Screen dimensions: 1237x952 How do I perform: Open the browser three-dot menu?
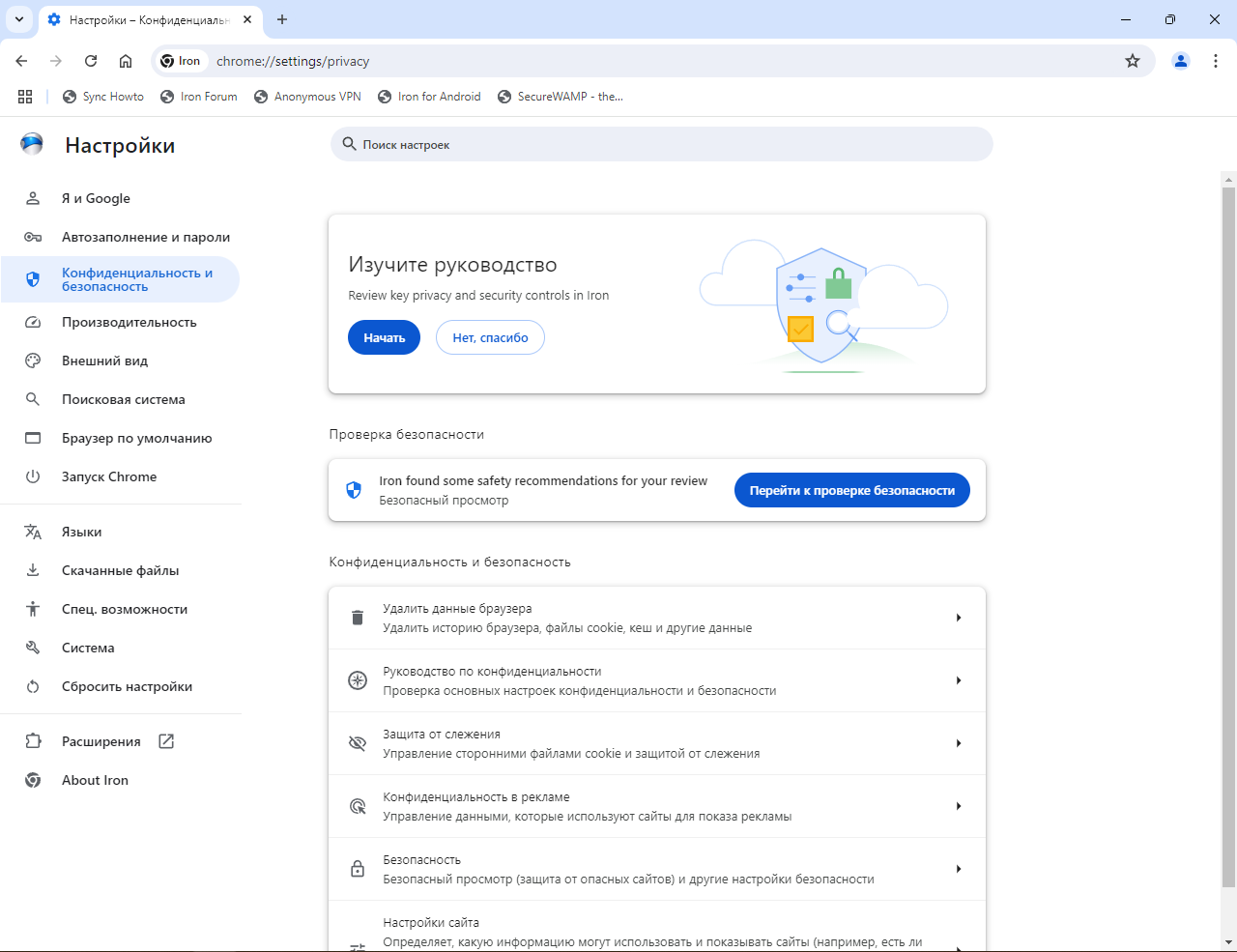pyautogui.click(x=1216, y=61)
